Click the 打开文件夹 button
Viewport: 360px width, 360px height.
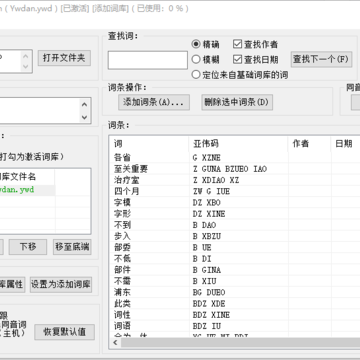click(x=64, y=58)
